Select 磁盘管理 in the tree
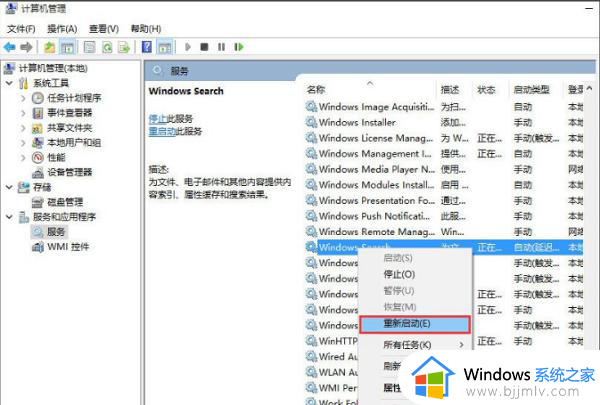The image size is (600, 405). point(65,202)
